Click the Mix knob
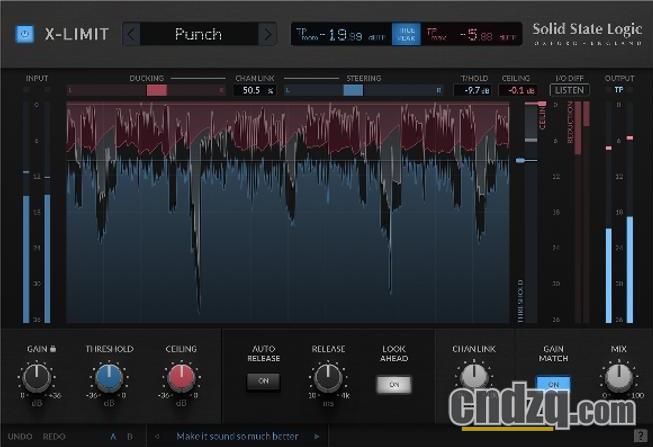This screenshot has height=447, width=653. [x=618, y=377]
